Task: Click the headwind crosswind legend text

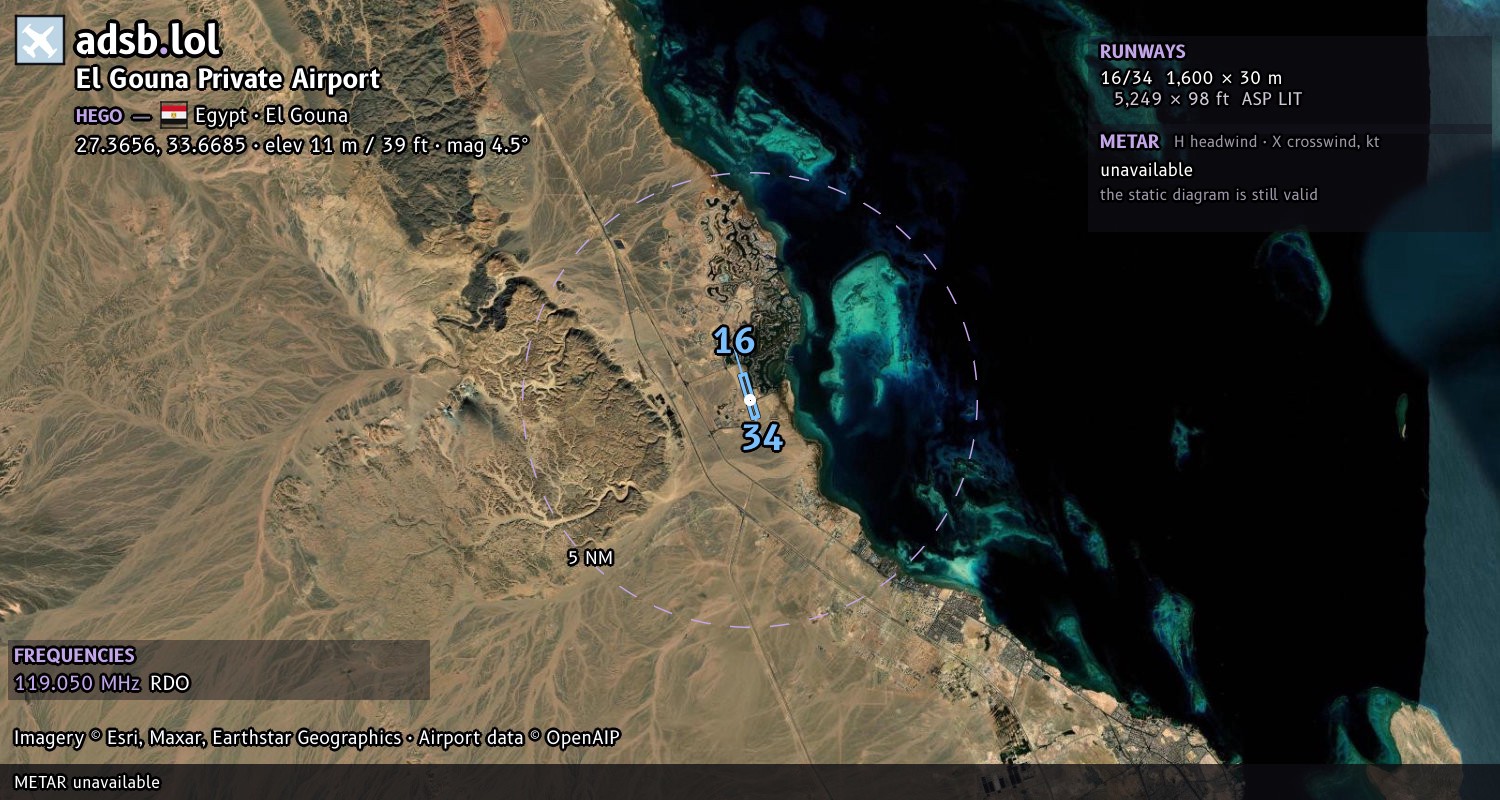Action: pos(1277,142)
